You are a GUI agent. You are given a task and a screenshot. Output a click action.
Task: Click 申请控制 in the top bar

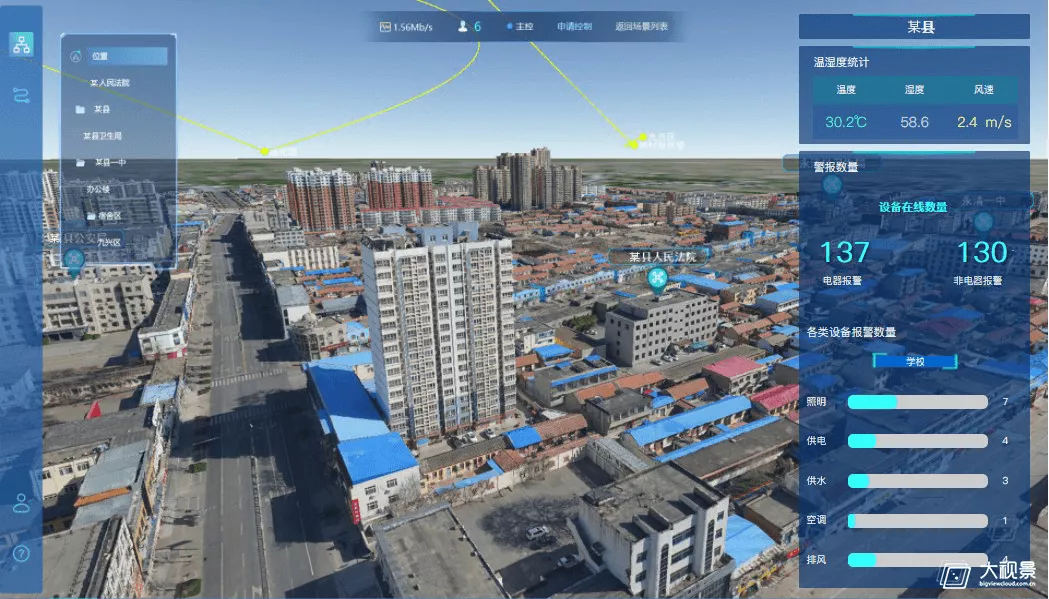[574, 27]
